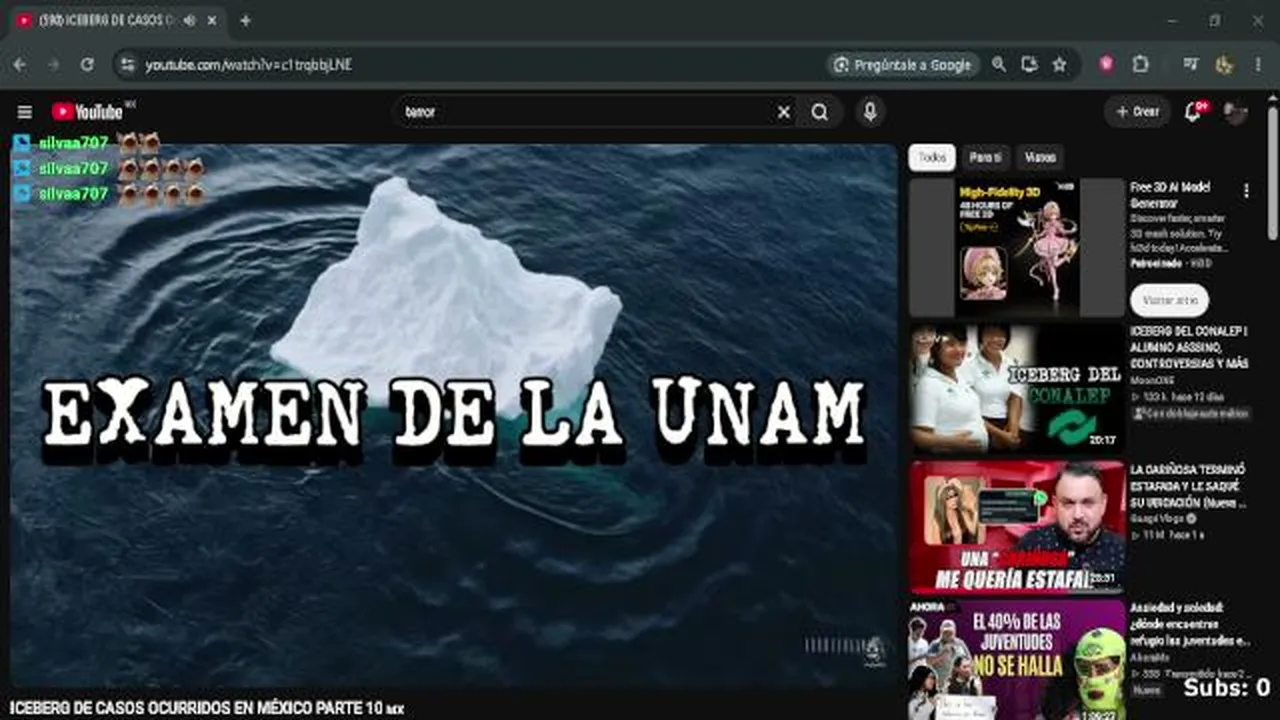Open the zoom magnifier in the address bar
The width and height of the screenshot is (1280, 720).
pyautogui.click(x=998, y=64)
